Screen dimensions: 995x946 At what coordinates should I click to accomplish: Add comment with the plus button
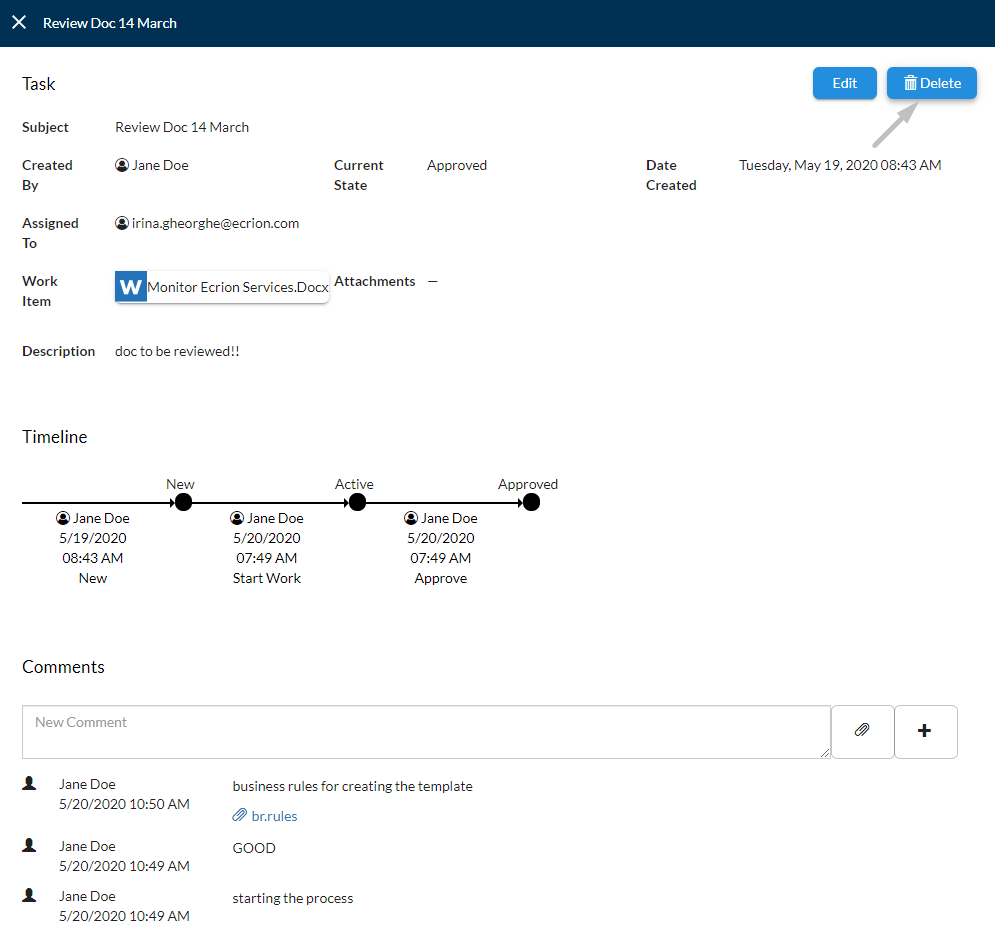click(925, 732)
